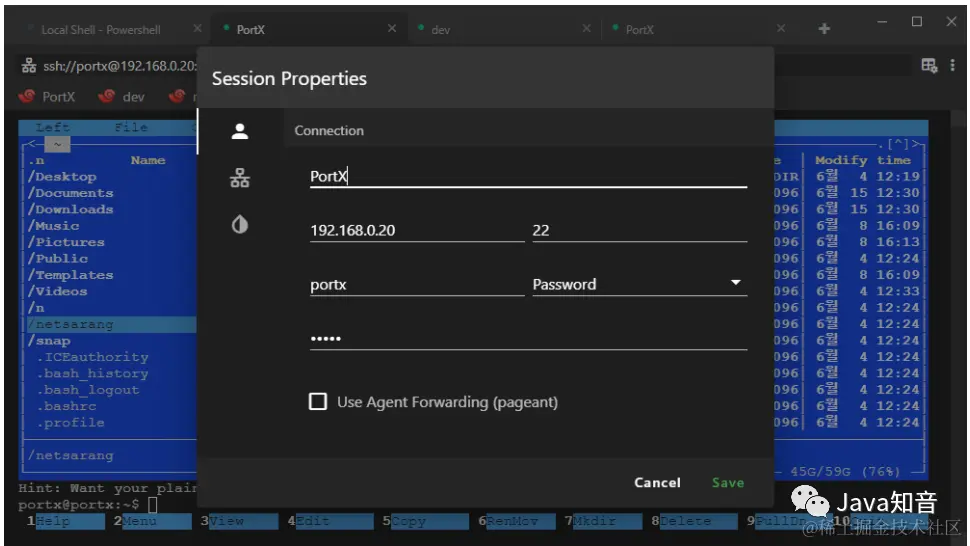Click the masked password field
The height and width of the screenshot is (546, 970).
pyautogui.click(x=528, y=339)
